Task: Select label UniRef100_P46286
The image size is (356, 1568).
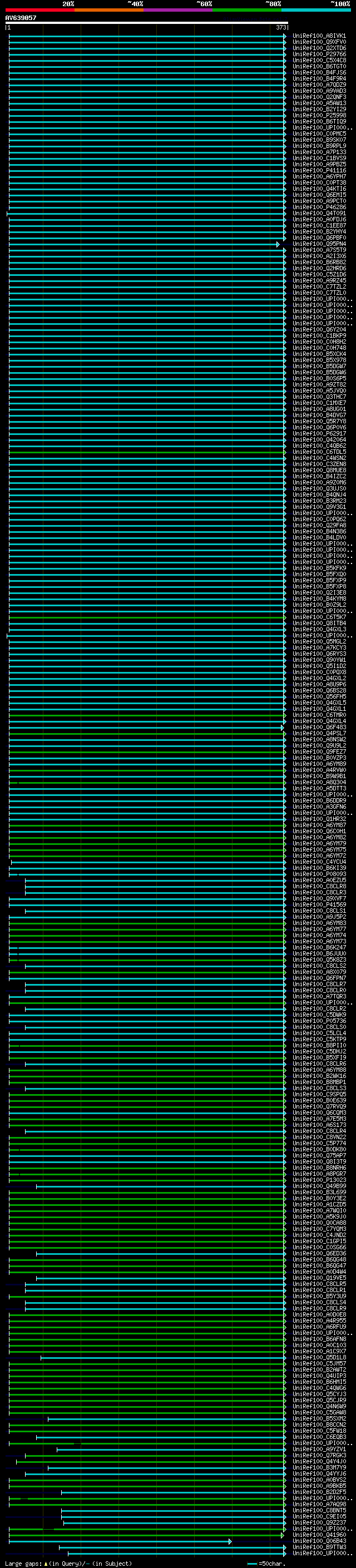Action: (319, 207)
